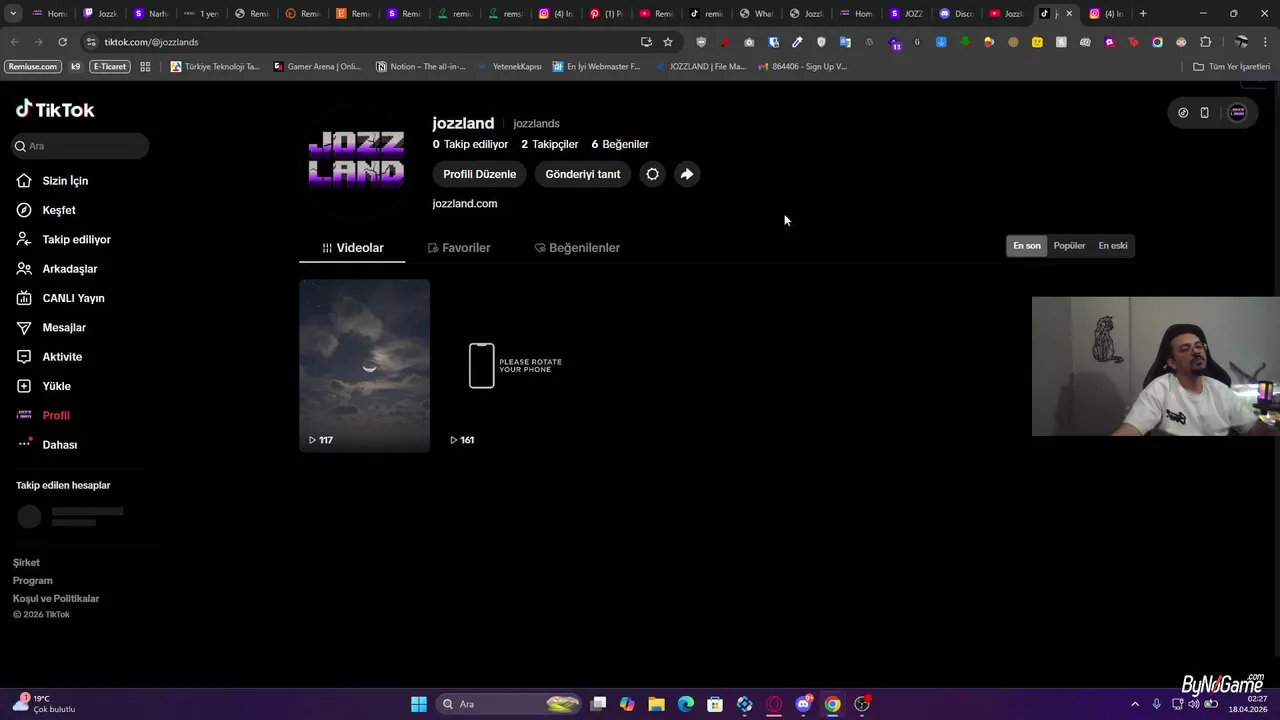Click the browser back arrow
Image resolution: width=1280 pixels, height=720 pixels.
coord(14,42)
